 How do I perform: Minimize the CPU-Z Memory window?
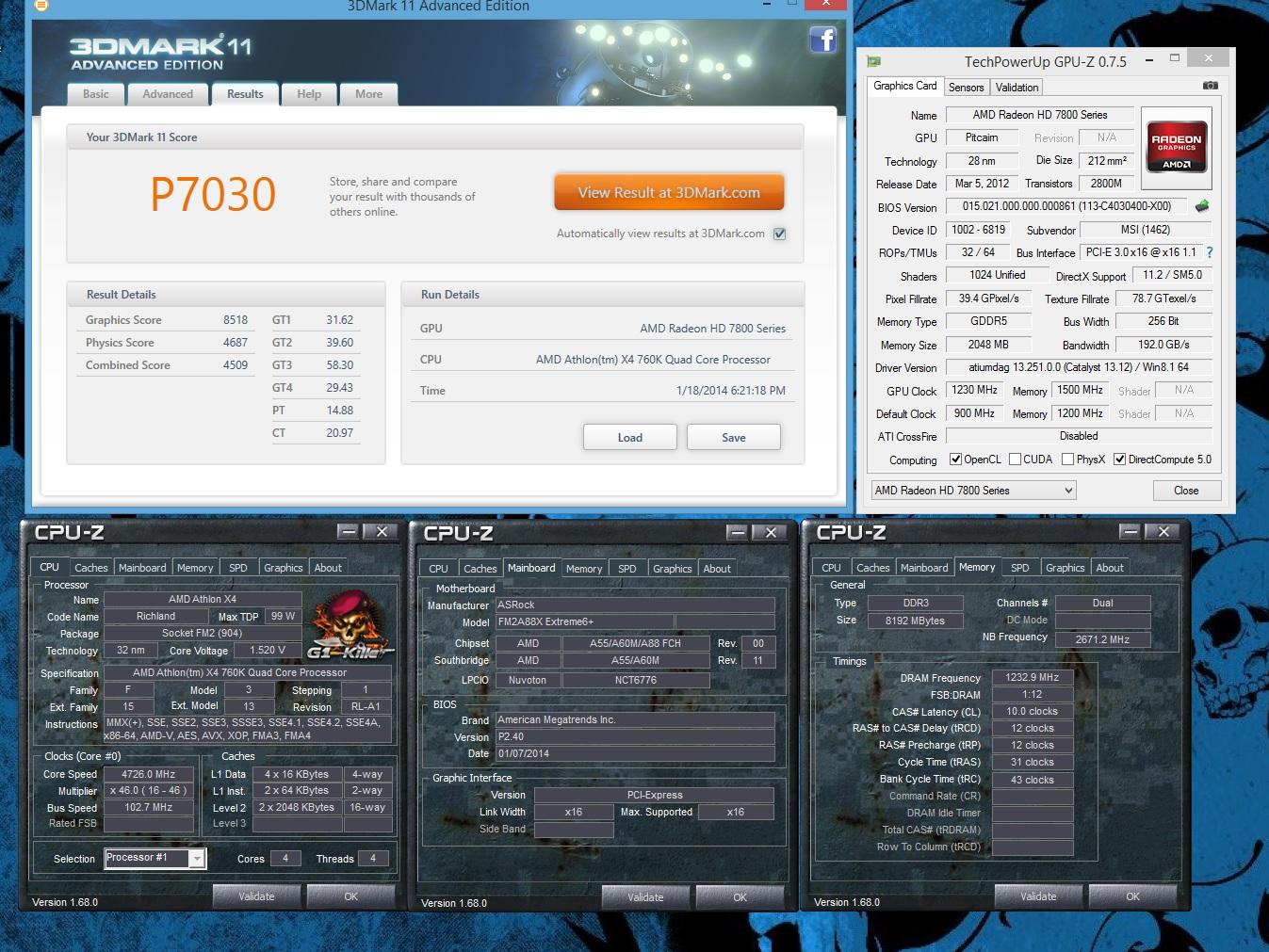coord(1131,532)
